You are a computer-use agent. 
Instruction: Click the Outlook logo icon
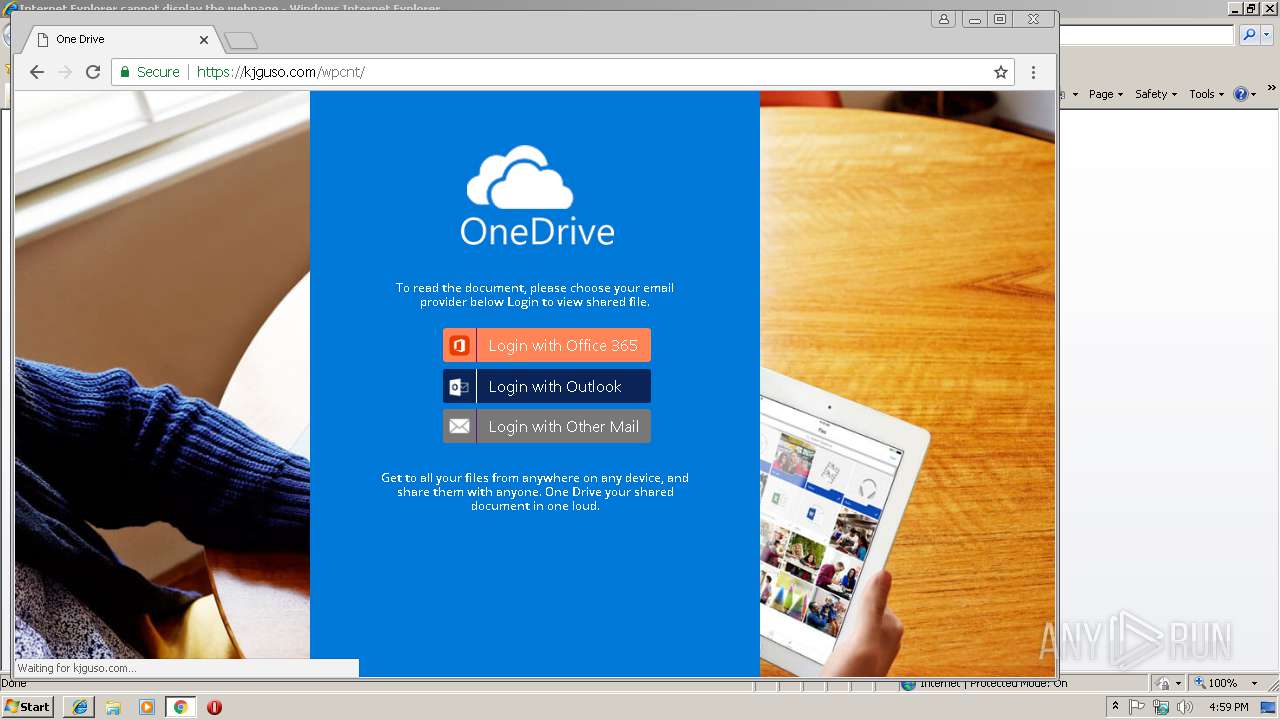[459, 386]
